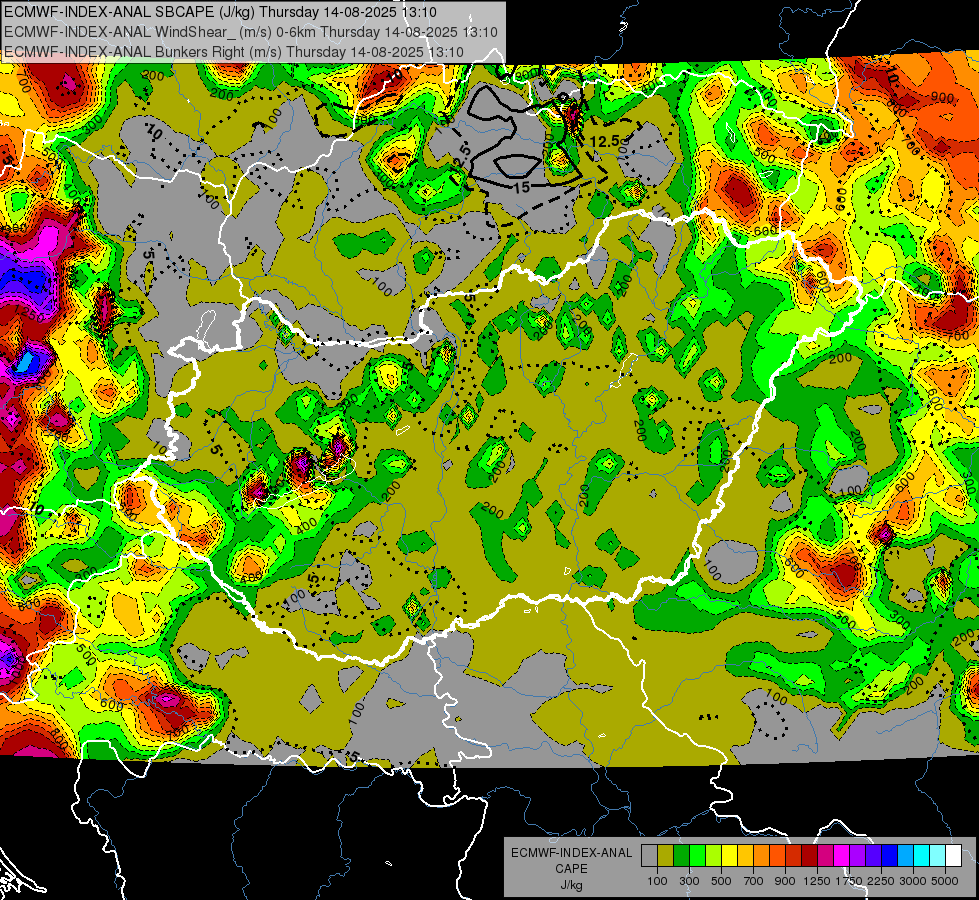Click the pure blue legend swatch
This screenshot has width=979, height=900.
[x=890, y=856]
